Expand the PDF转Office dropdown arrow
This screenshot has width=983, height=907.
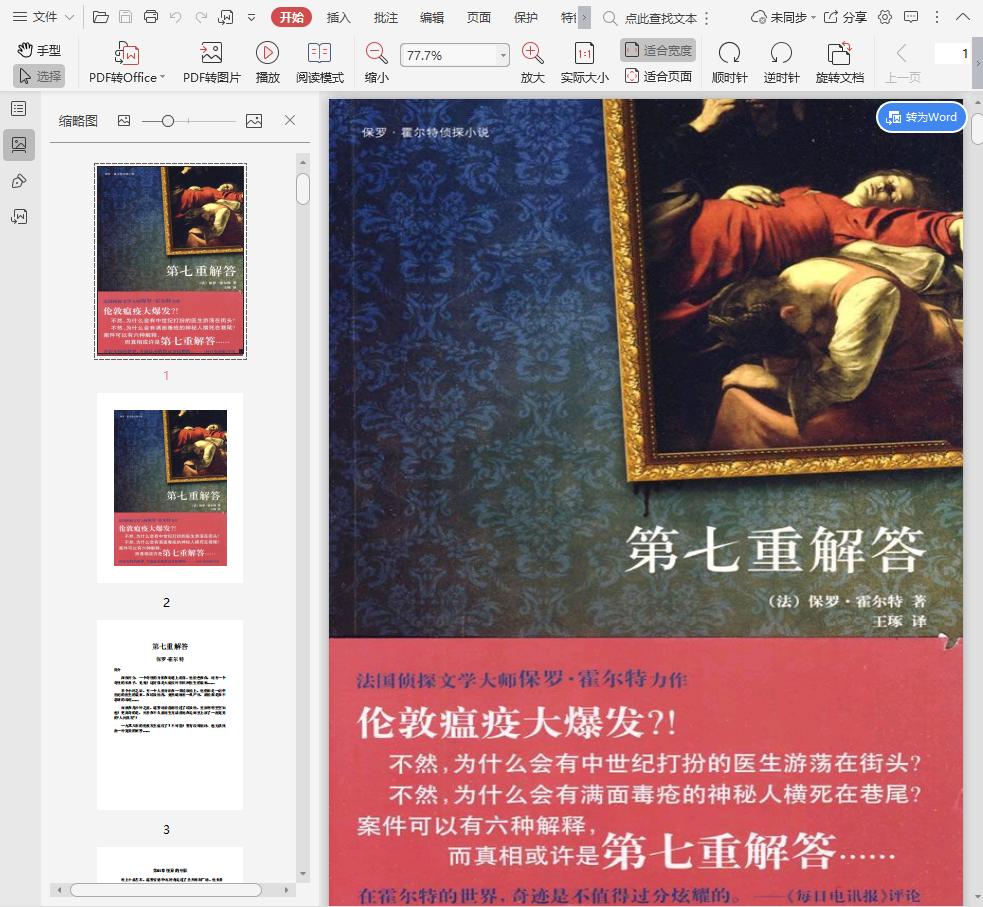162,77
